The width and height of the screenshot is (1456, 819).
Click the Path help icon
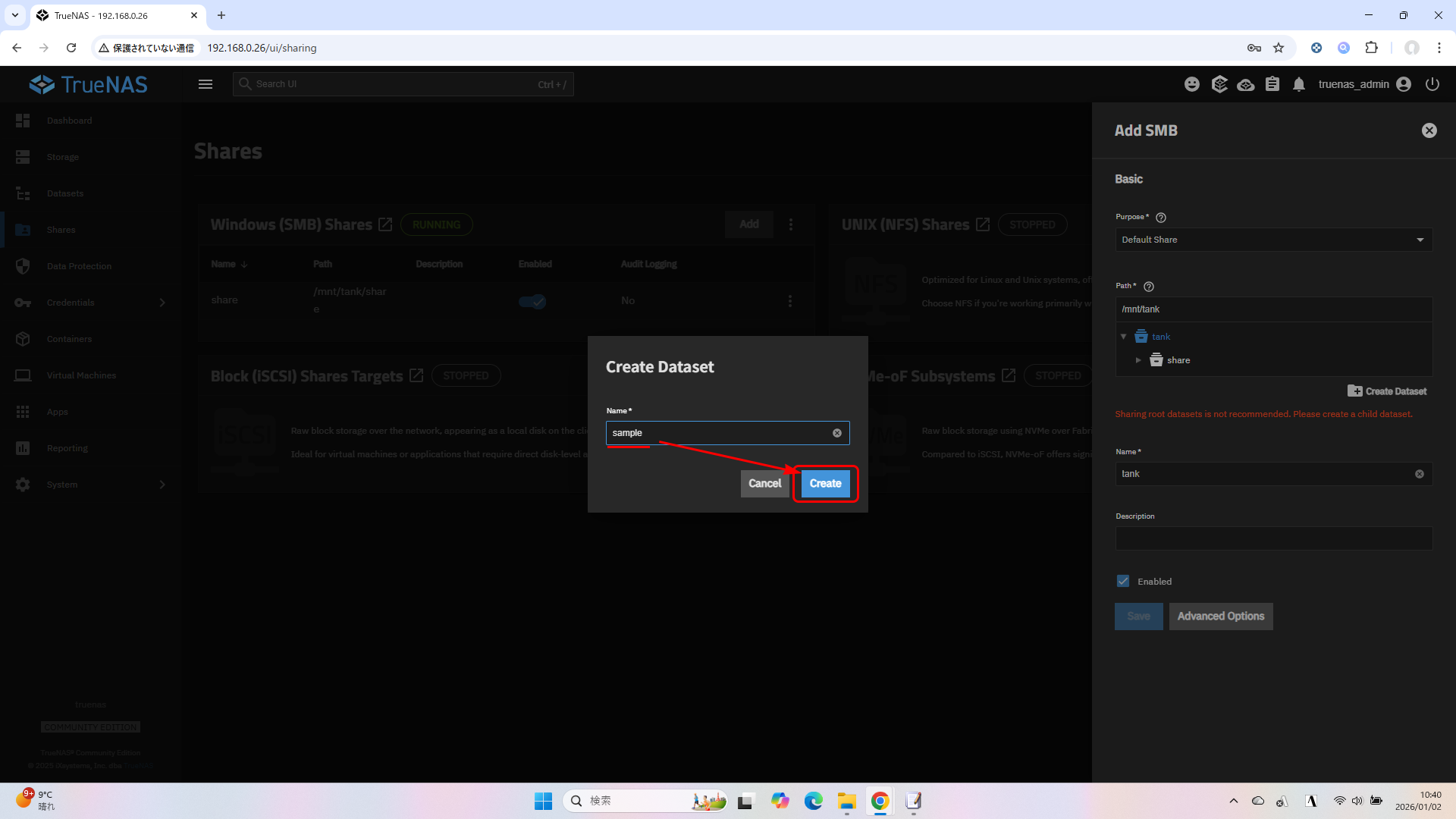coord(1149,287)
